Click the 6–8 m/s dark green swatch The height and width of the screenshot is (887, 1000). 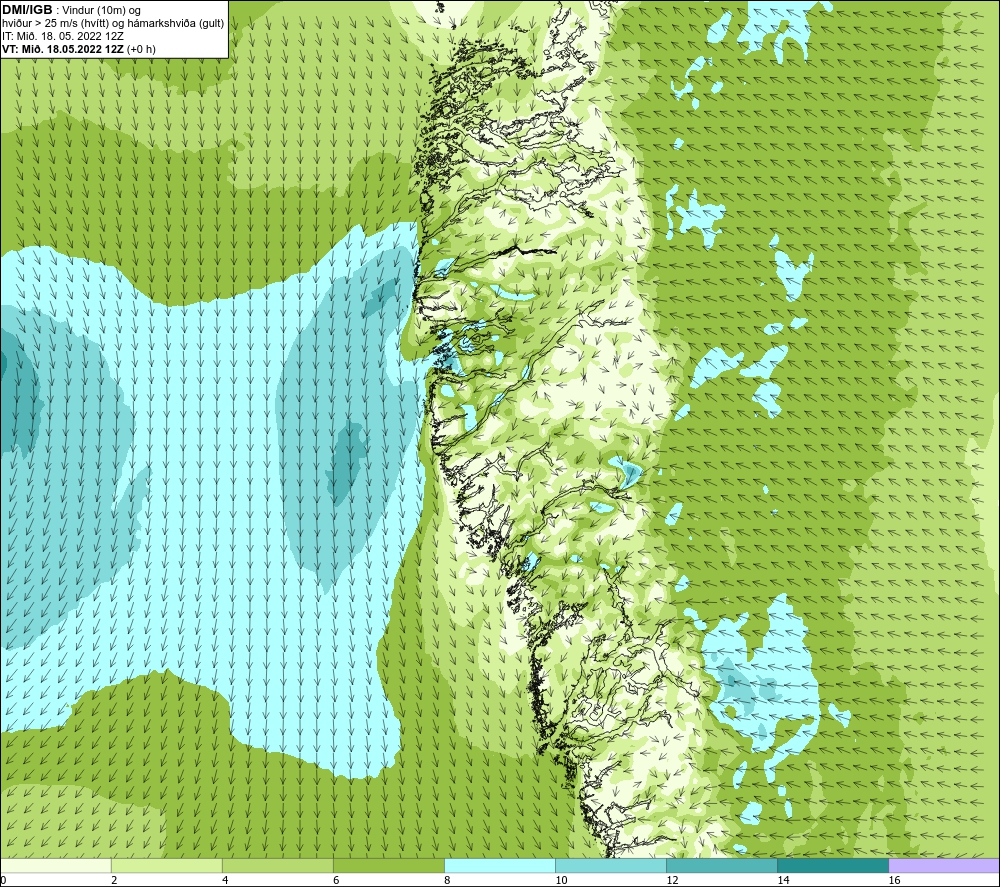coord(389,865)
